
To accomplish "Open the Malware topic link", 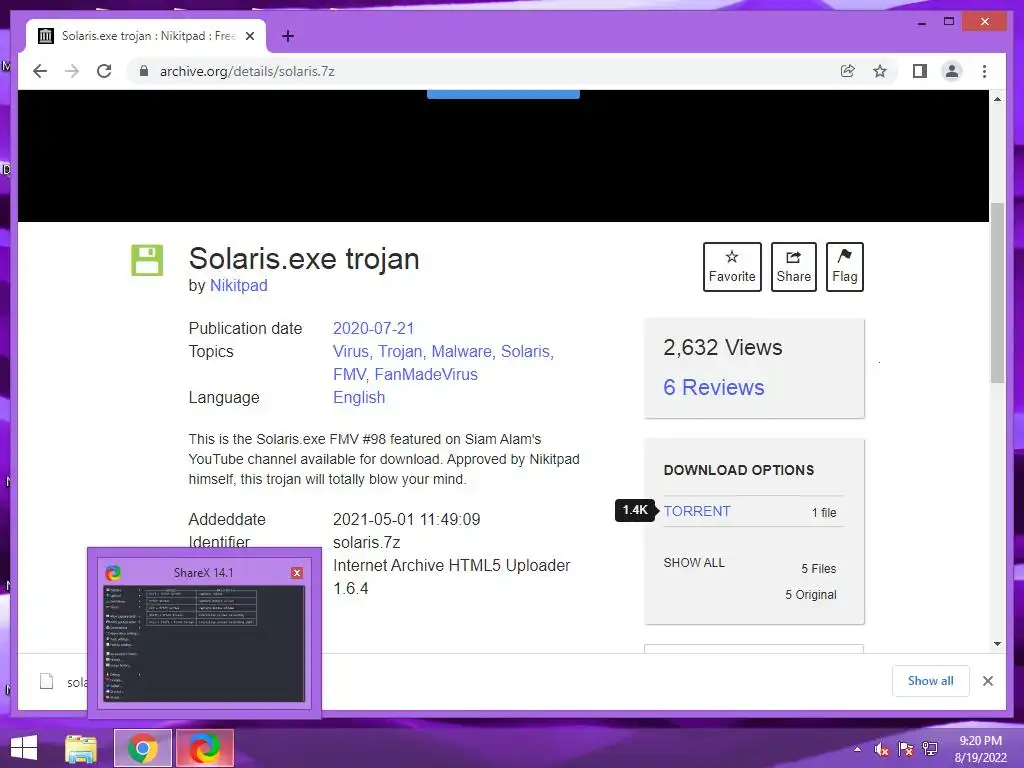I will (x=462, y=351).
